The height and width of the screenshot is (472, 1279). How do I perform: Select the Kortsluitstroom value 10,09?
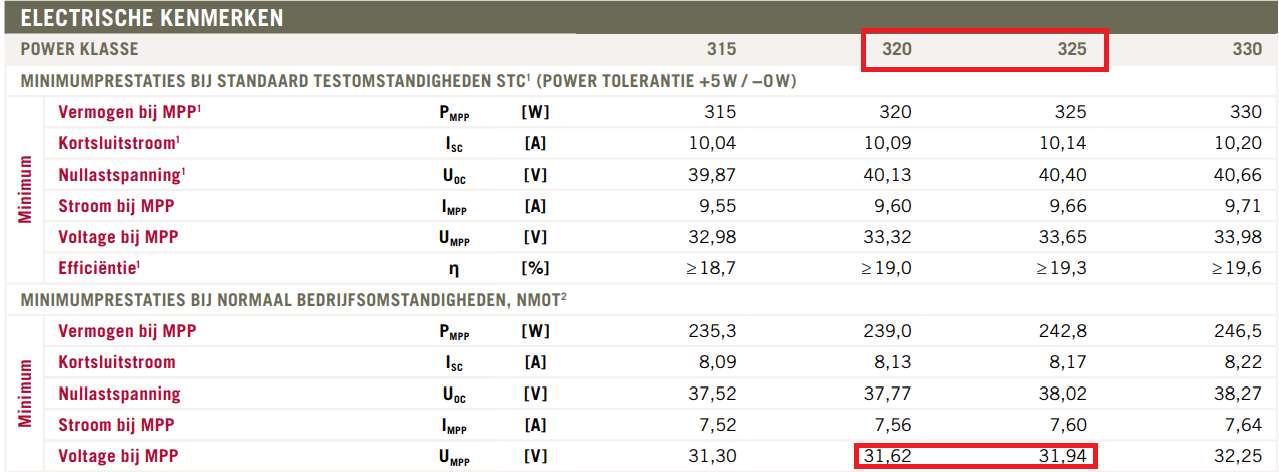(888, 143)
